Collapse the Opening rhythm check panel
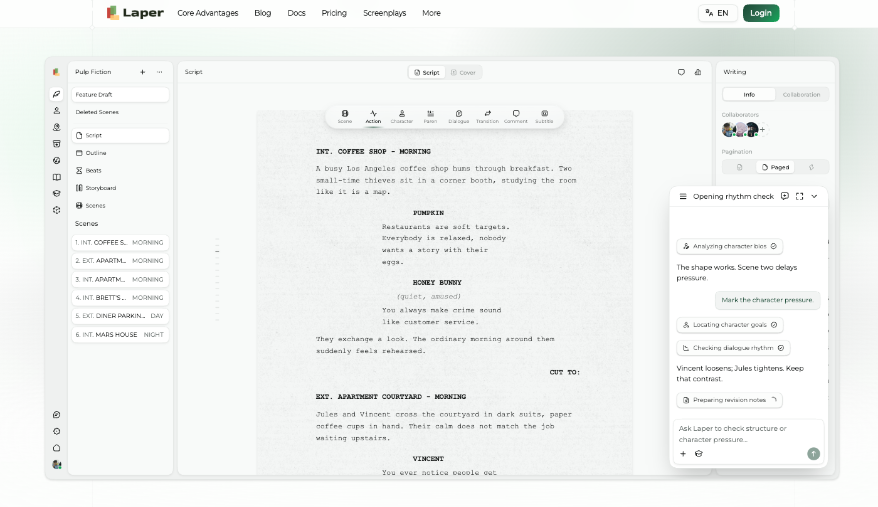The height and width of the screenshot is (507, 878). point(814,196)
